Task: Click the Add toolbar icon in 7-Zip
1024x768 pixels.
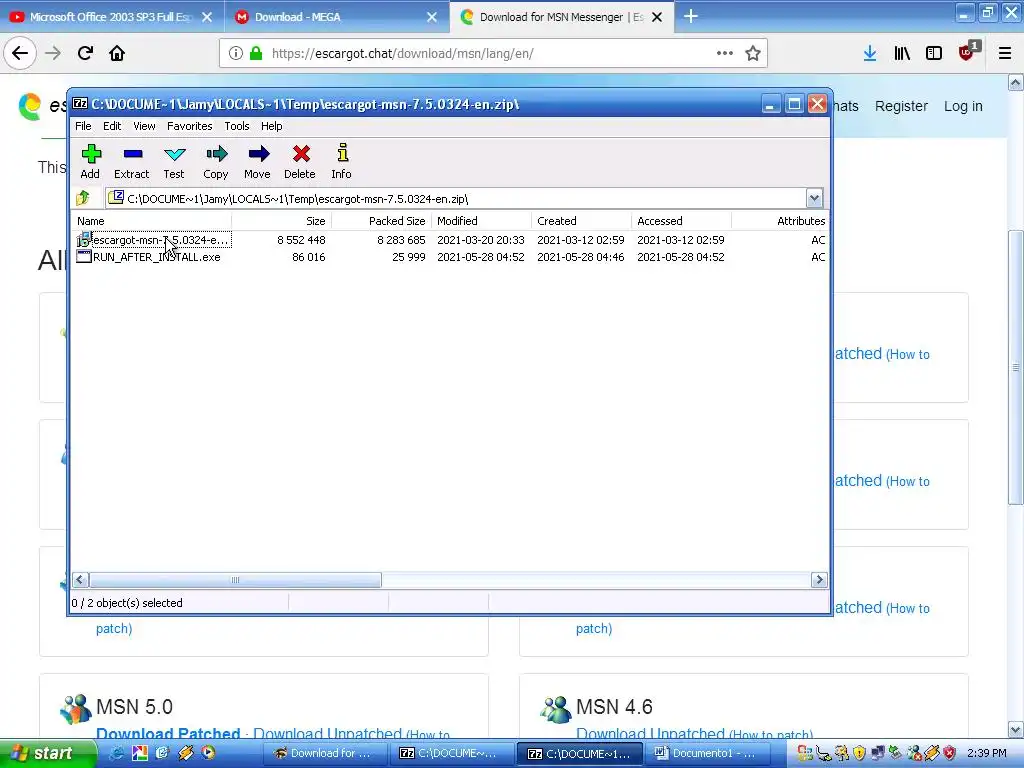Action: click(x=90, y=161)
